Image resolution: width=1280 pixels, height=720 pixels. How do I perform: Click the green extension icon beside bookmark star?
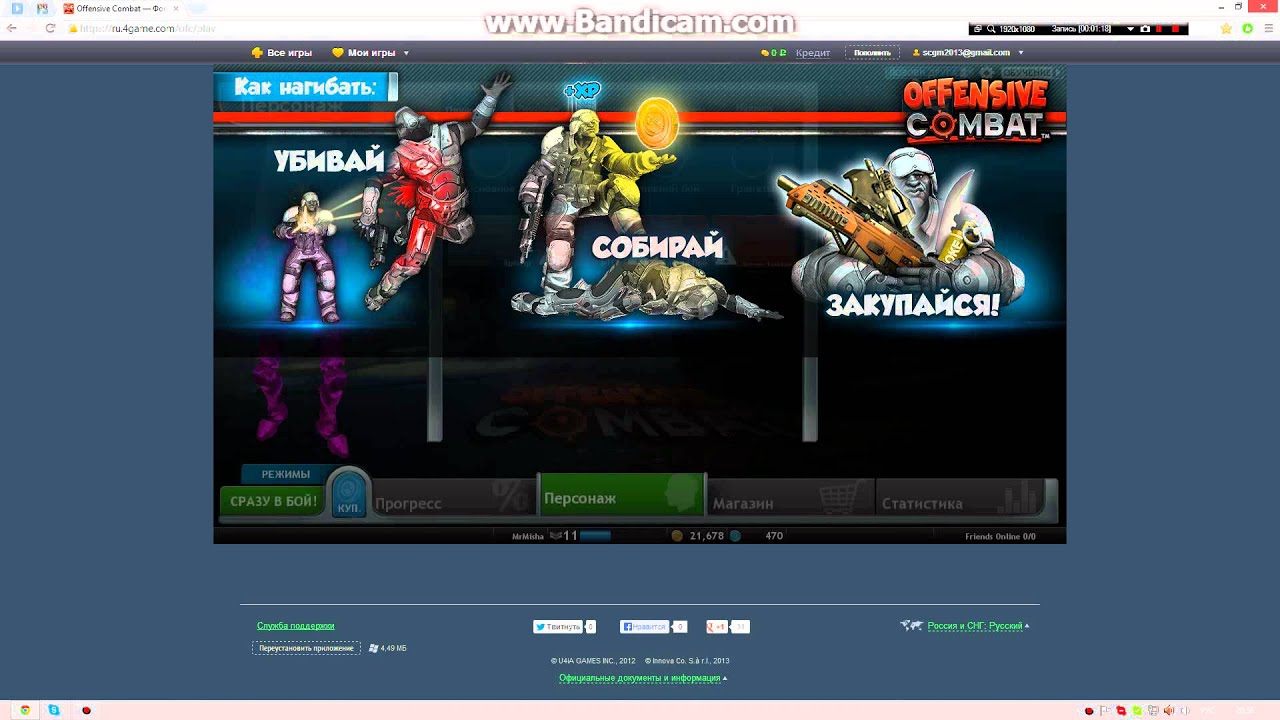(1248, 28)
